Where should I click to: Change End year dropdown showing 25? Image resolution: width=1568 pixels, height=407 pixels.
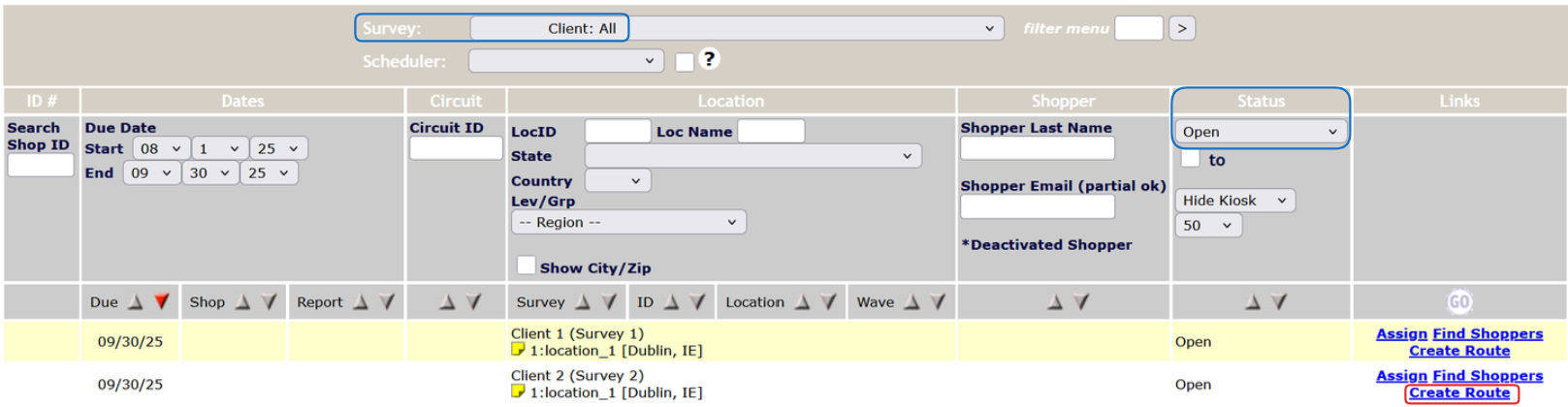click(269, 172)
